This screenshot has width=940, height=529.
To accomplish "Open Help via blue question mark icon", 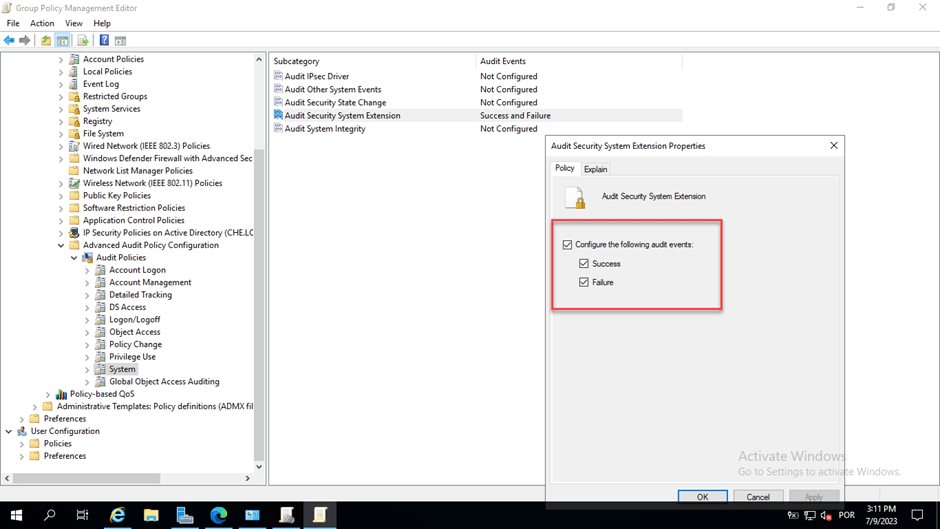I will [104, 41].
